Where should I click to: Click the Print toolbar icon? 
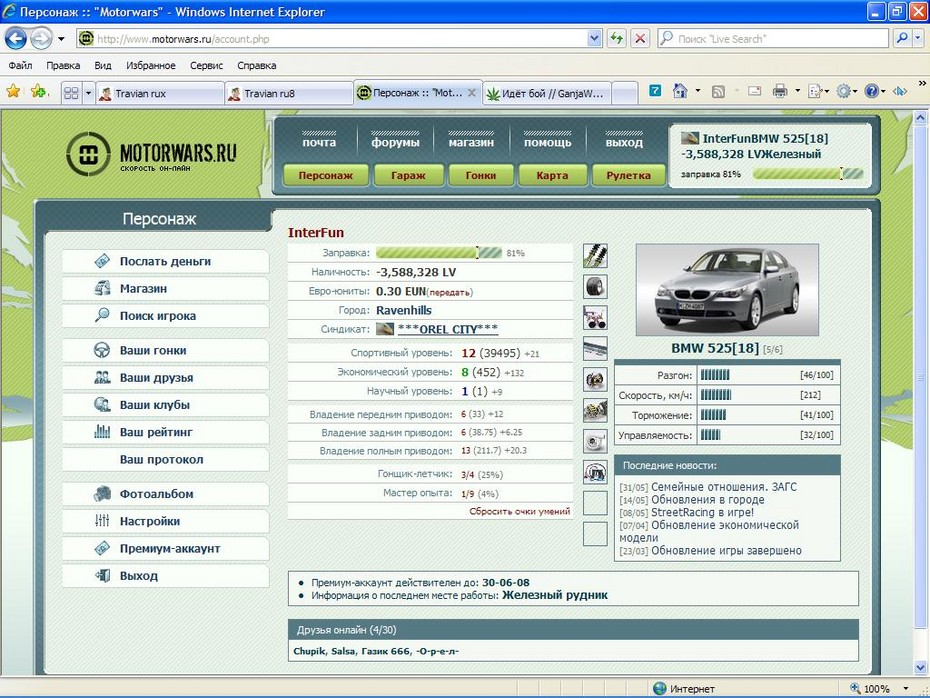(780, 91)
